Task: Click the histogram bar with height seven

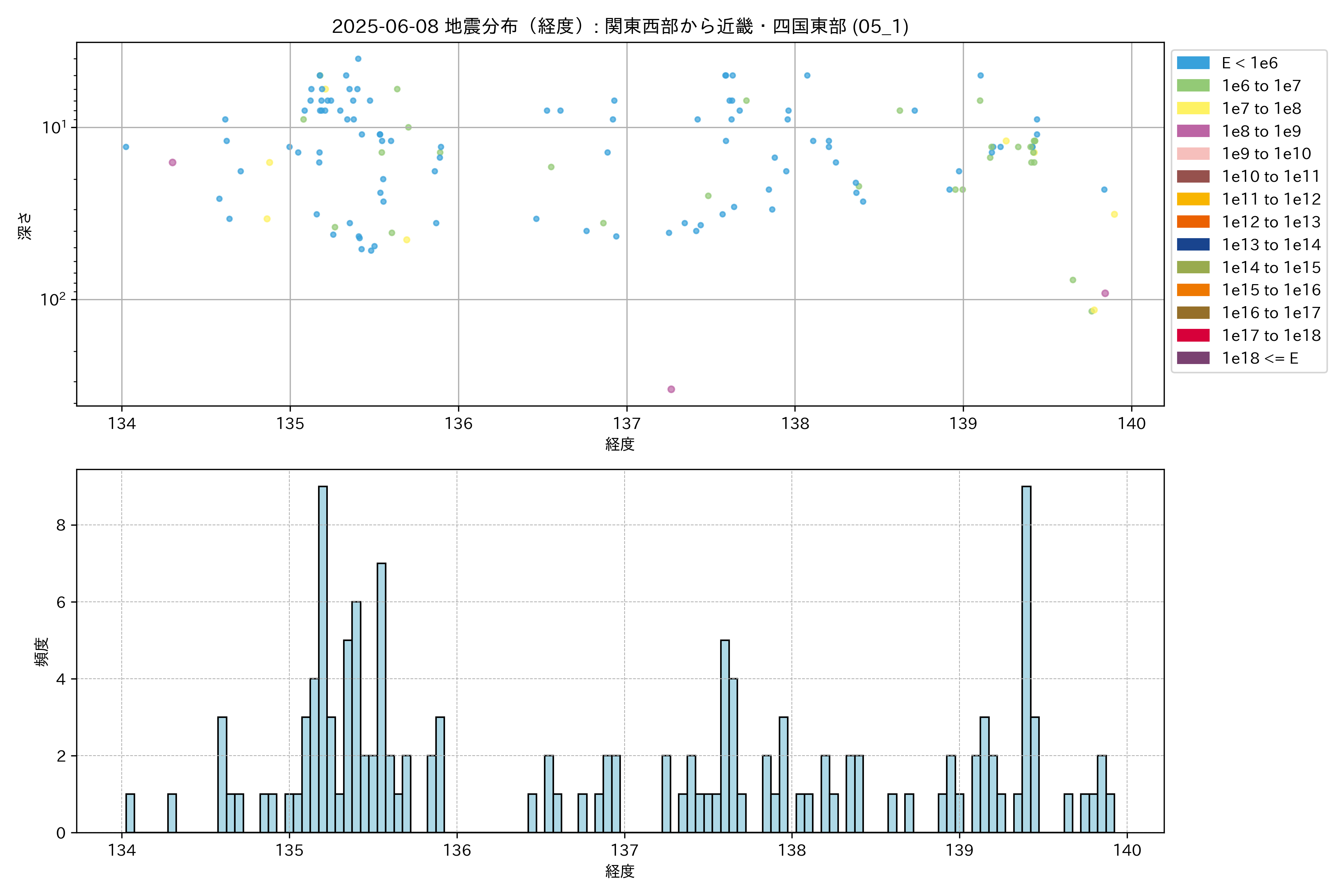Action: [x=382, y=697]
